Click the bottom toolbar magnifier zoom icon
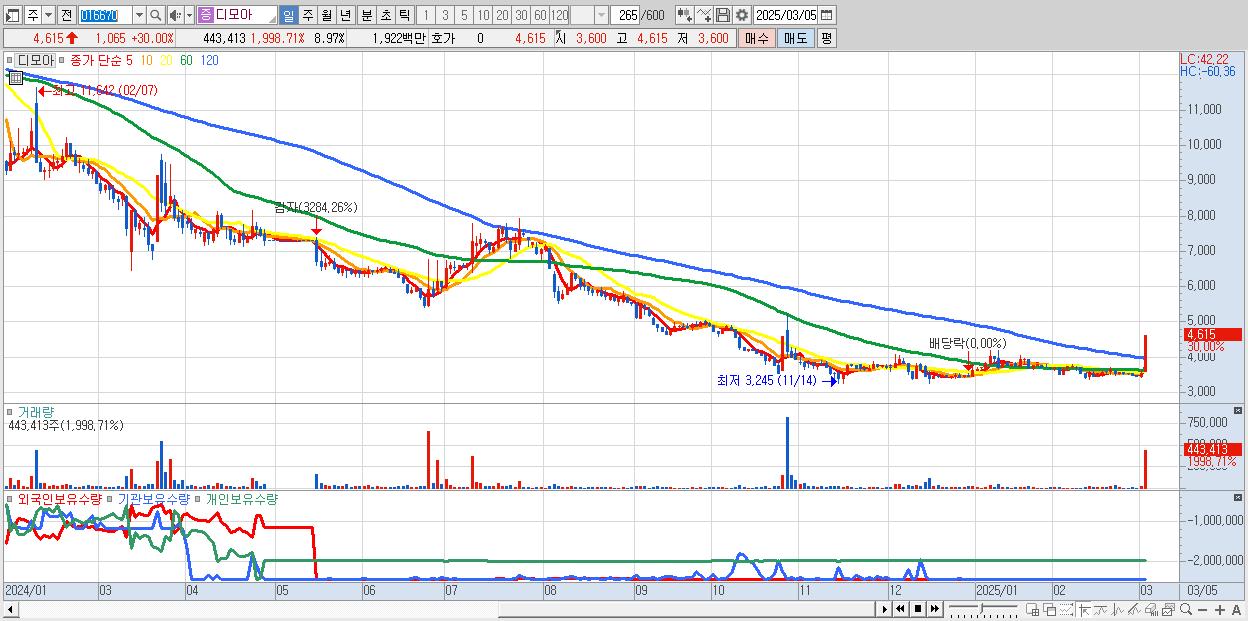 click(1186, 609)
